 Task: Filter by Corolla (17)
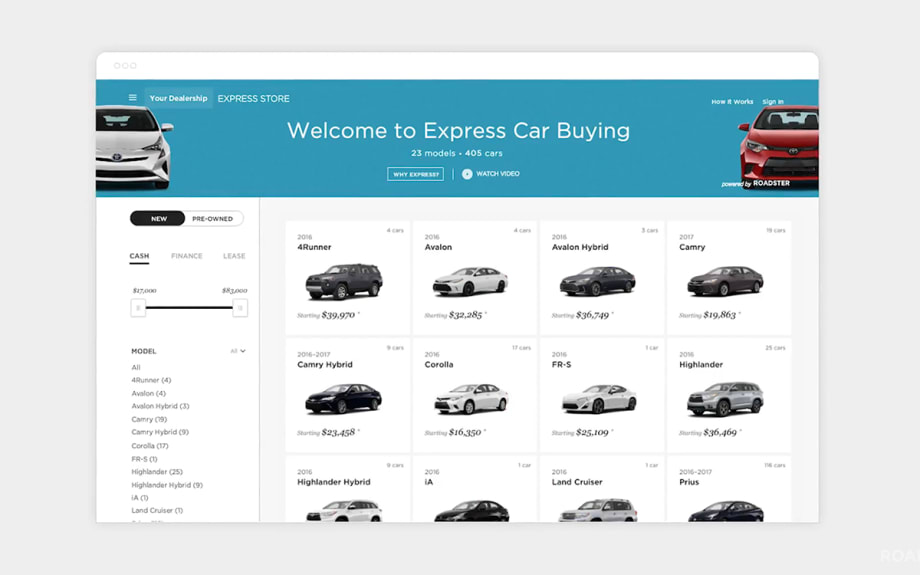[150, 446]
